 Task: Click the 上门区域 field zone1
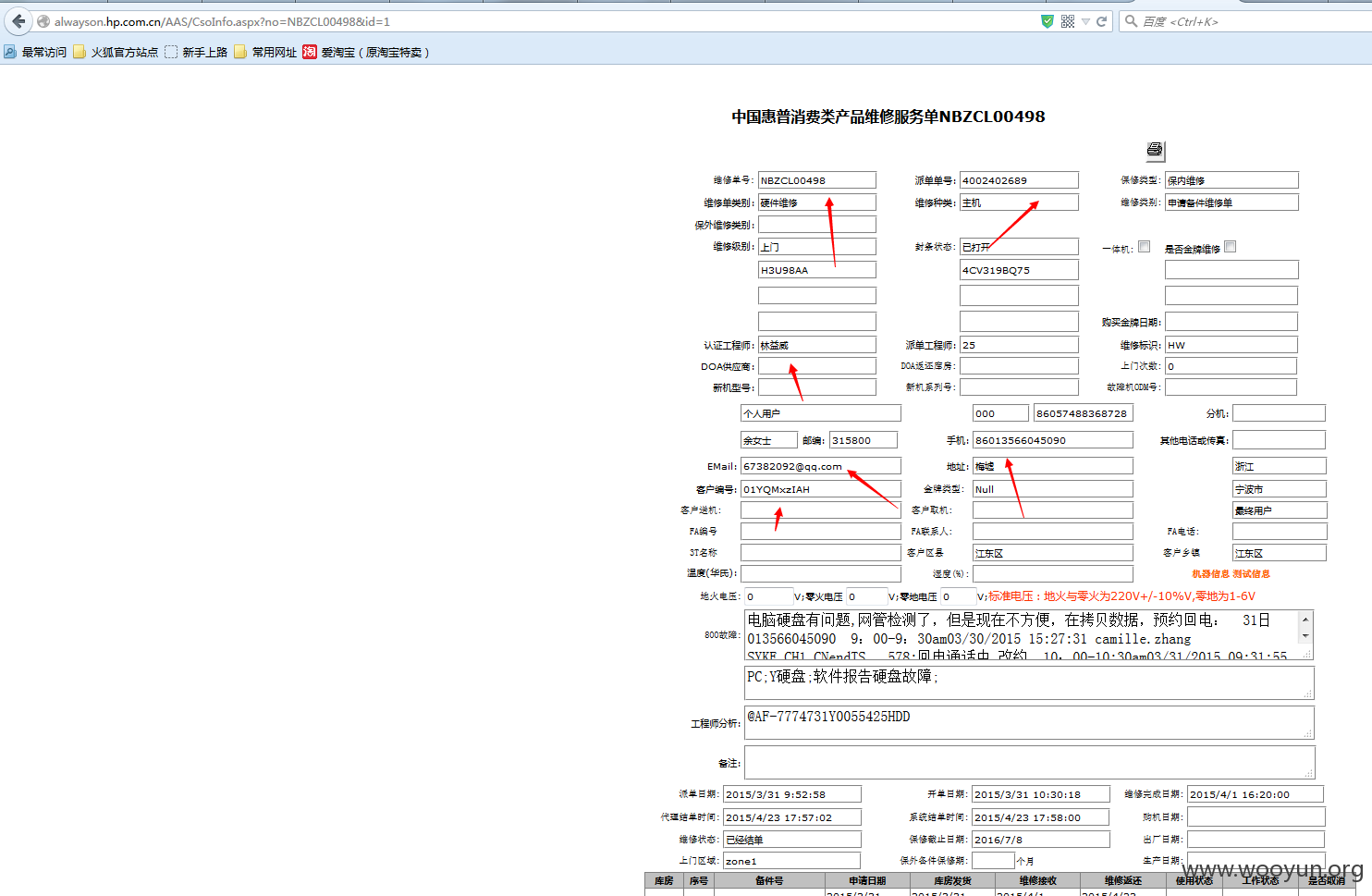792,861
